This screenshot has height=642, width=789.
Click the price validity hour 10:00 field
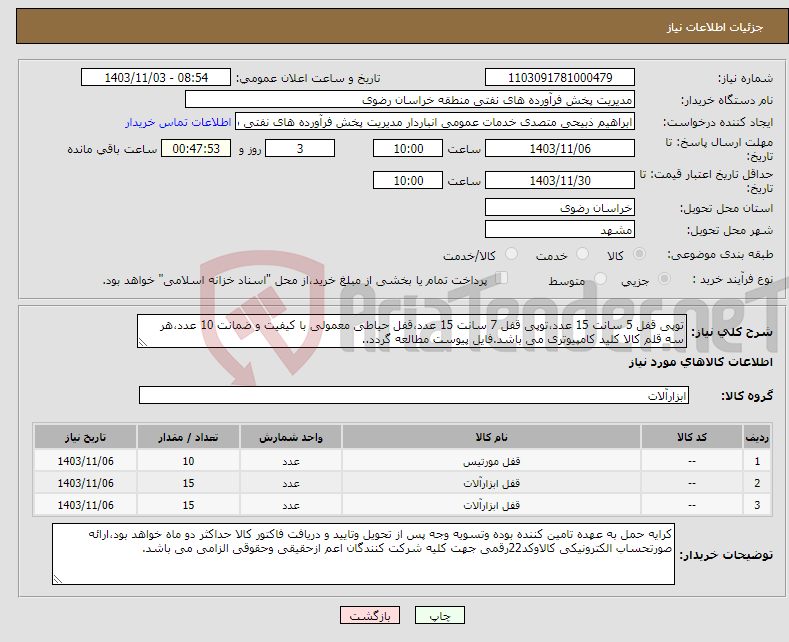[408, 180]
